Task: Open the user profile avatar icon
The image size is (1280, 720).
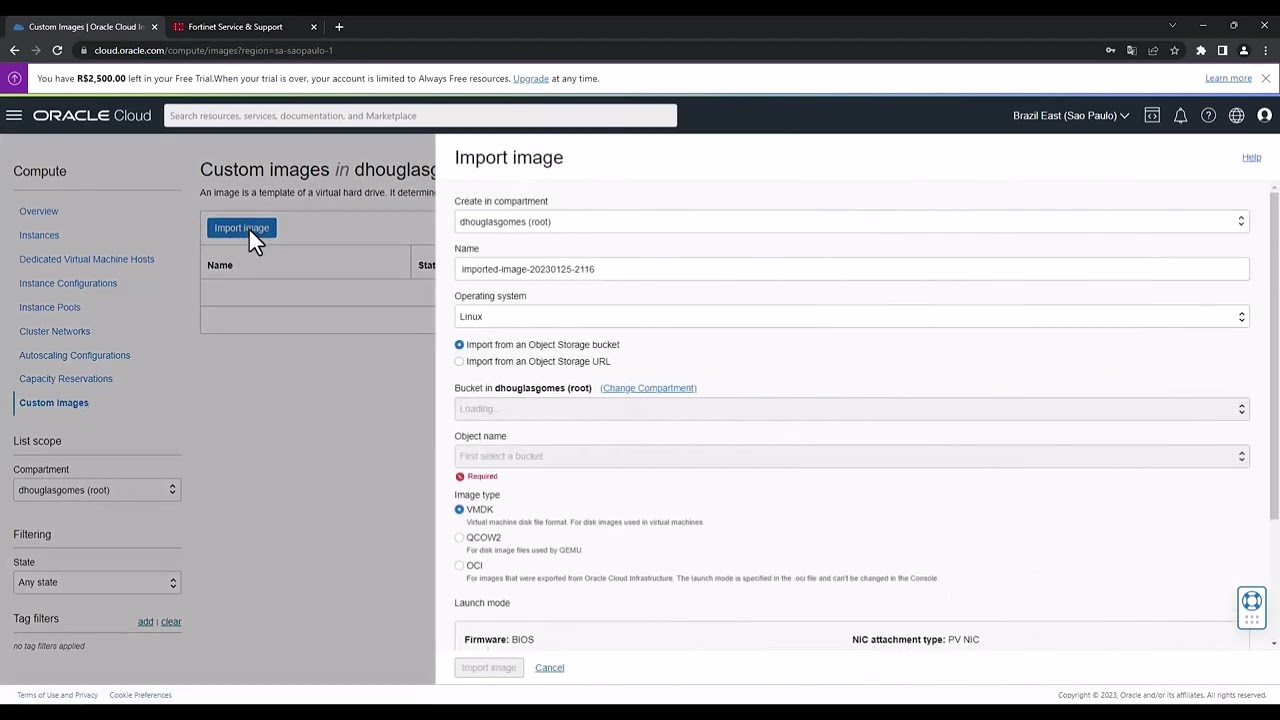Action: pos(1265,116)
